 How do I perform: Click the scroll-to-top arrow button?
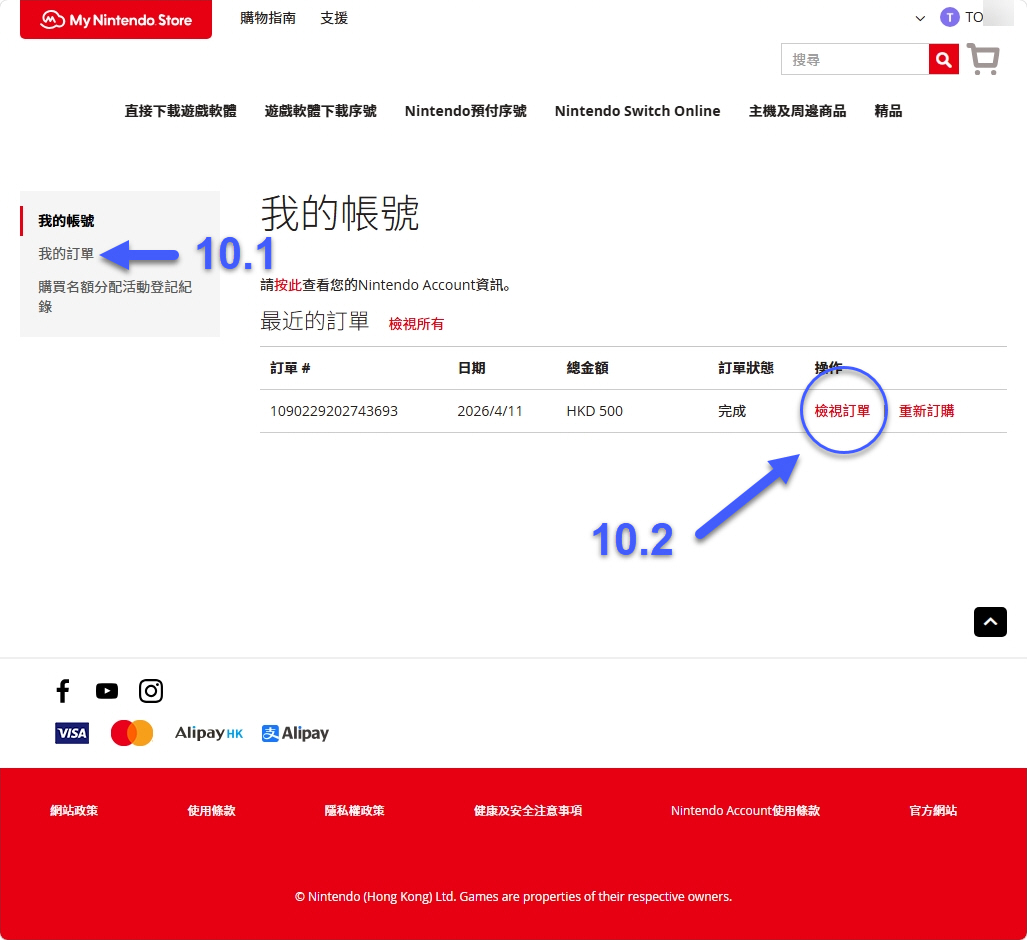pyautogui.click(x=990, y=622)
